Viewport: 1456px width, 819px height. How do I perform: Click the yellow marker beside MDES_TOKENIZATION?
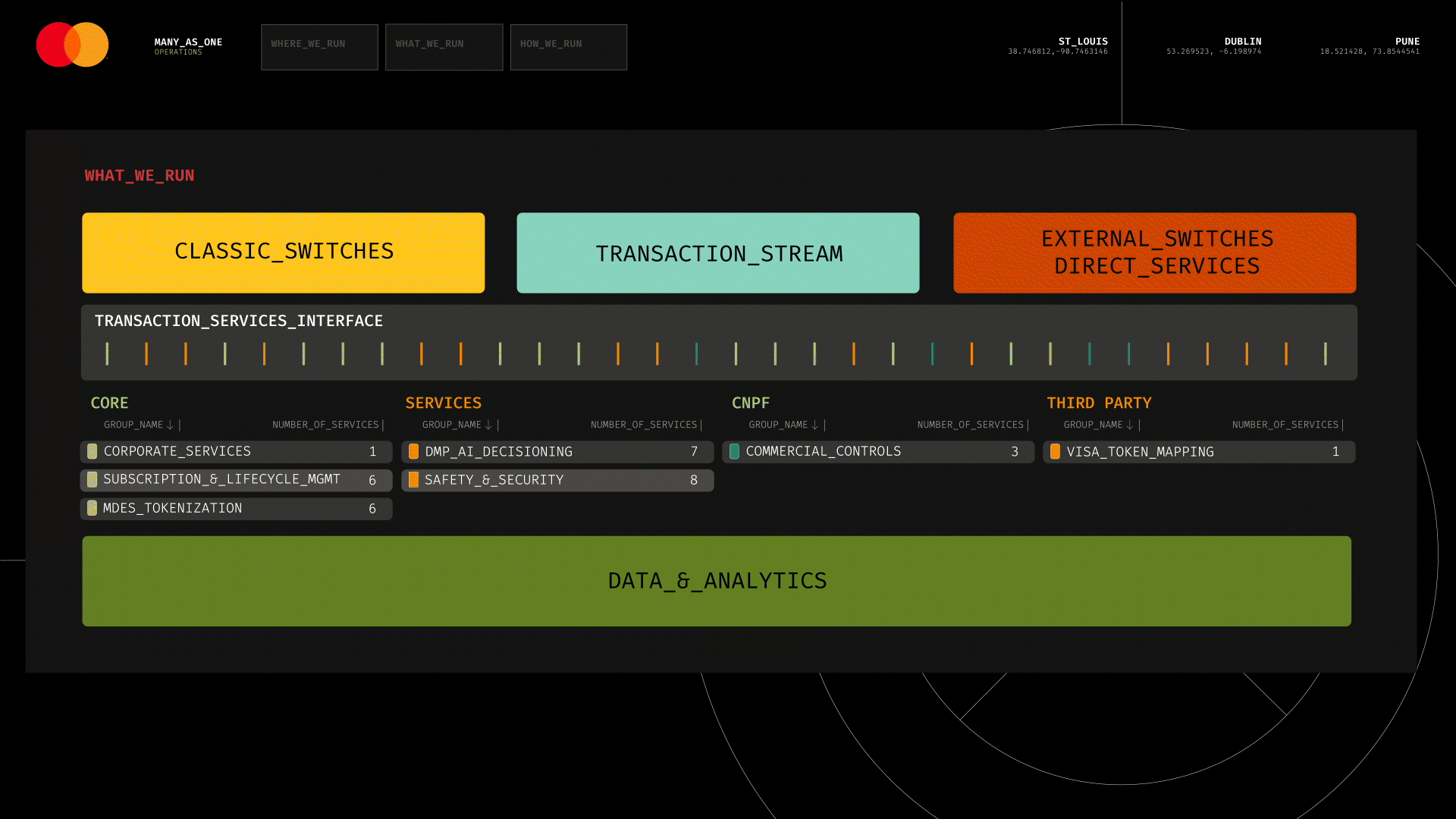point(92,508)
